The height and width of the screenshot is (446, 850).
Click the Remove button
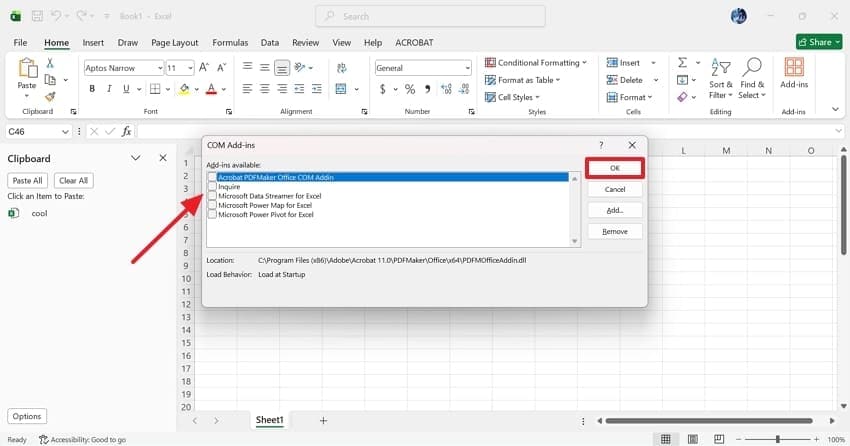[615, 231]
